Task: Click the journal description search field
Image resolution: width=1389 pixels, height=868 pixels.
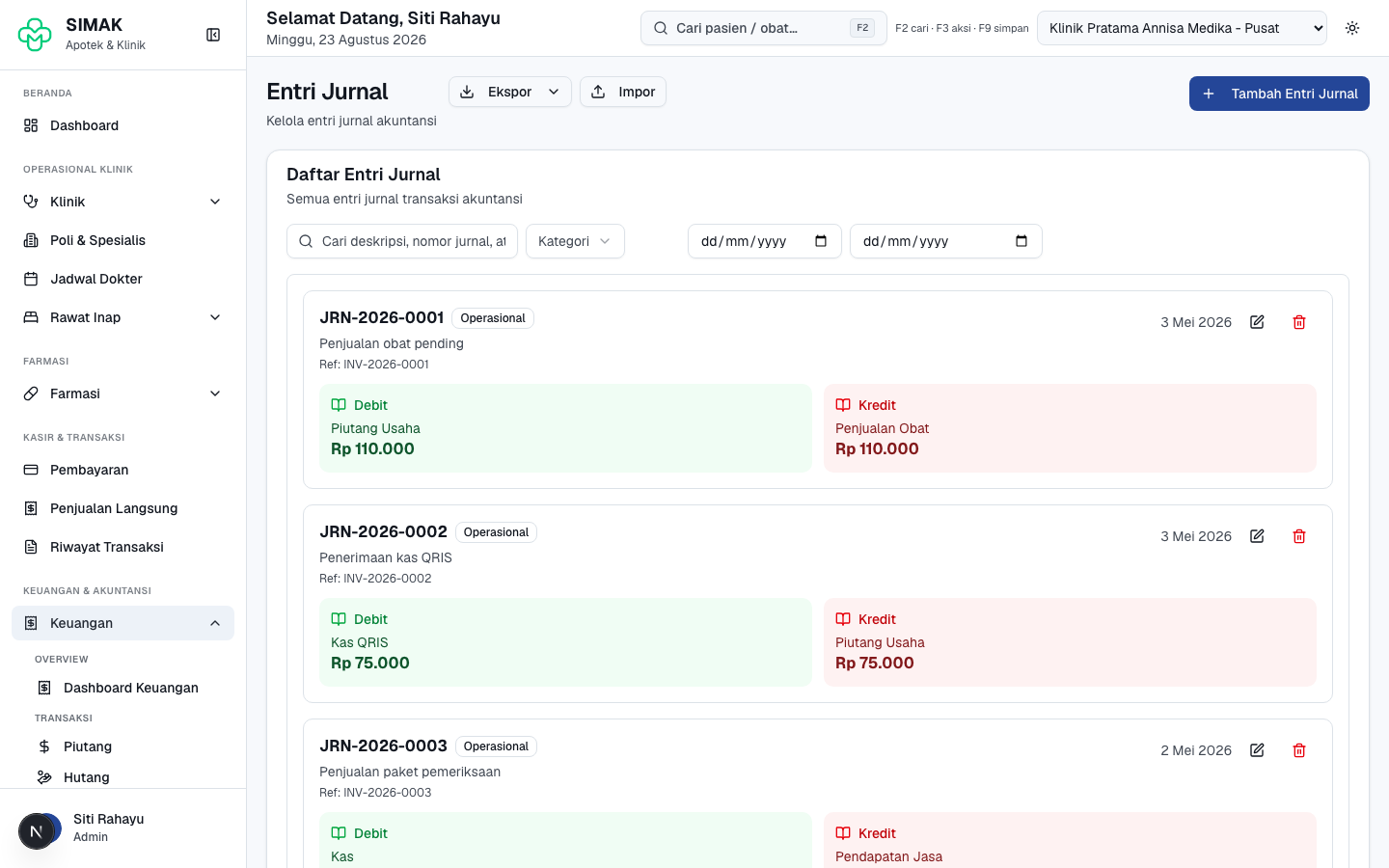Action: pos(402,241)
